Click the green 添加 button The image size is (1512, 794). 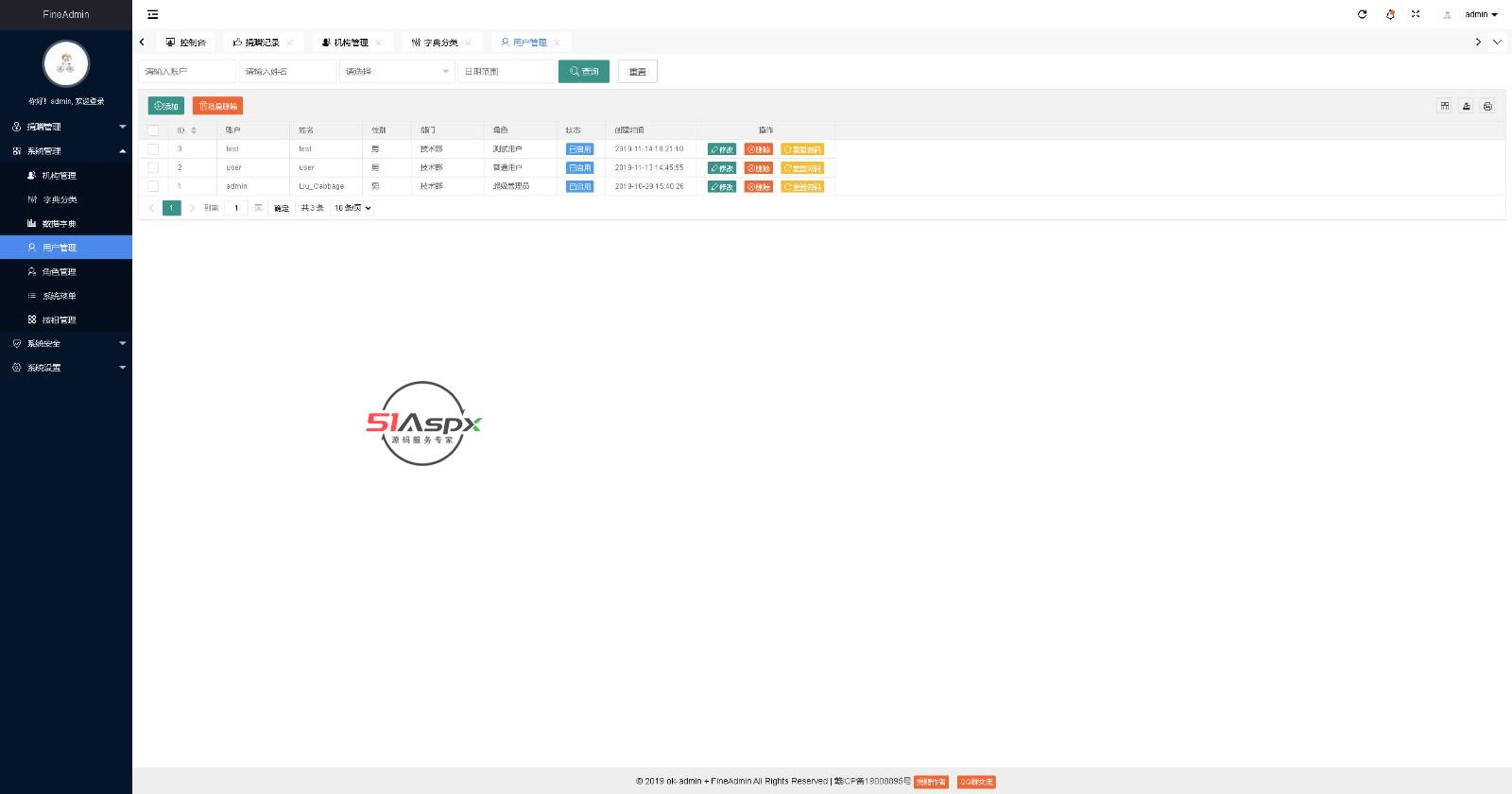click(x=166, y=106)
